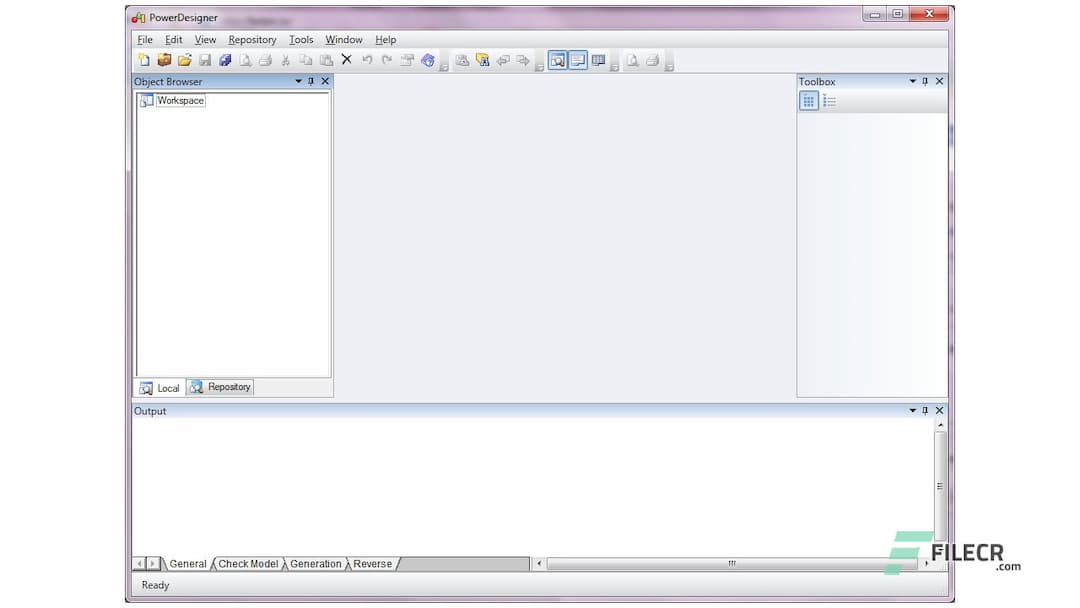Select the Workspace node in Object Browser
Image resolution: width=1080 pixels, height=608 pixels.
pos(178,100)
